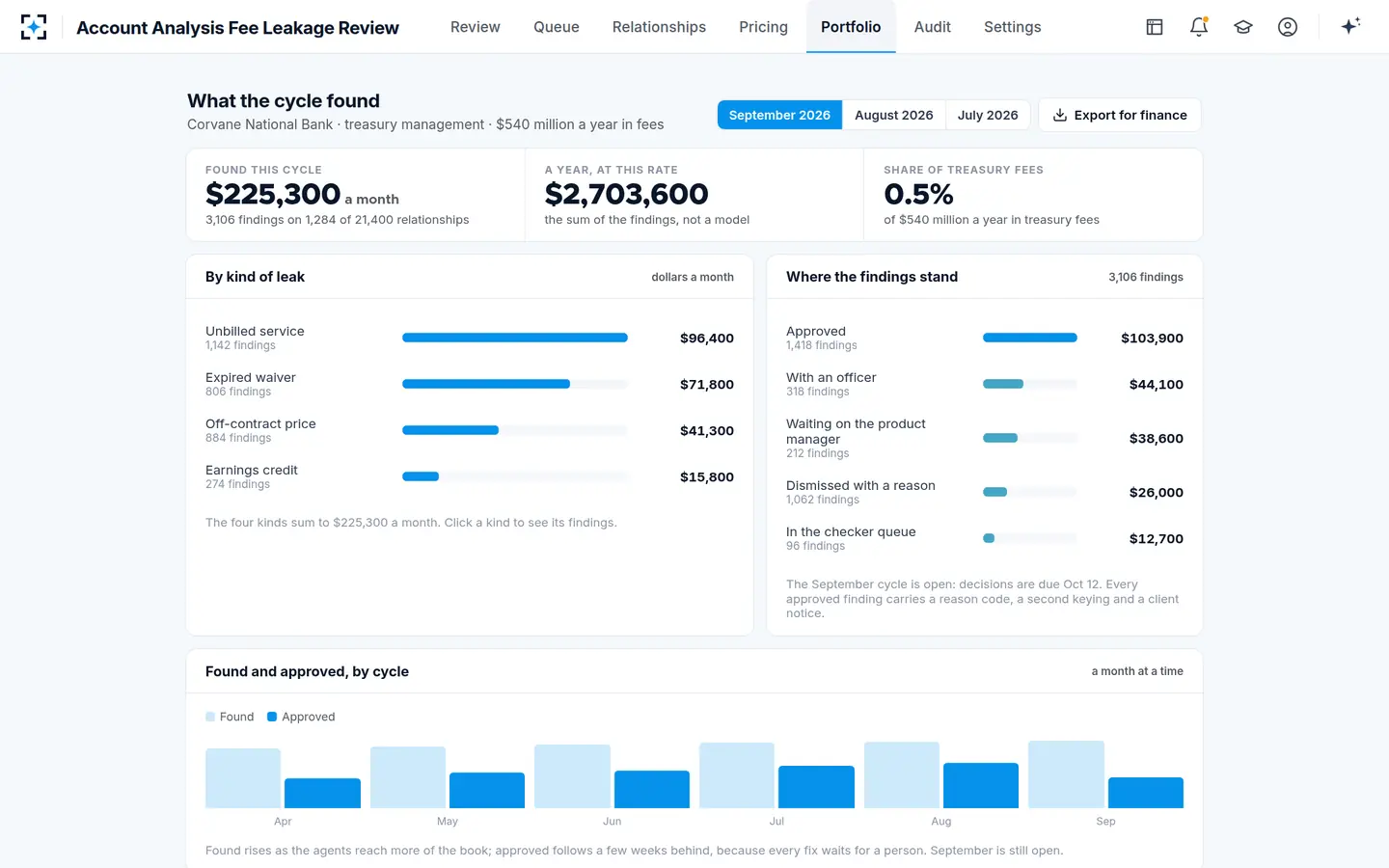Open the Pricing tab
Image resolution: width=1389 pixels, height=868 pixels.
pyautogui.click(x=763, y=27)
